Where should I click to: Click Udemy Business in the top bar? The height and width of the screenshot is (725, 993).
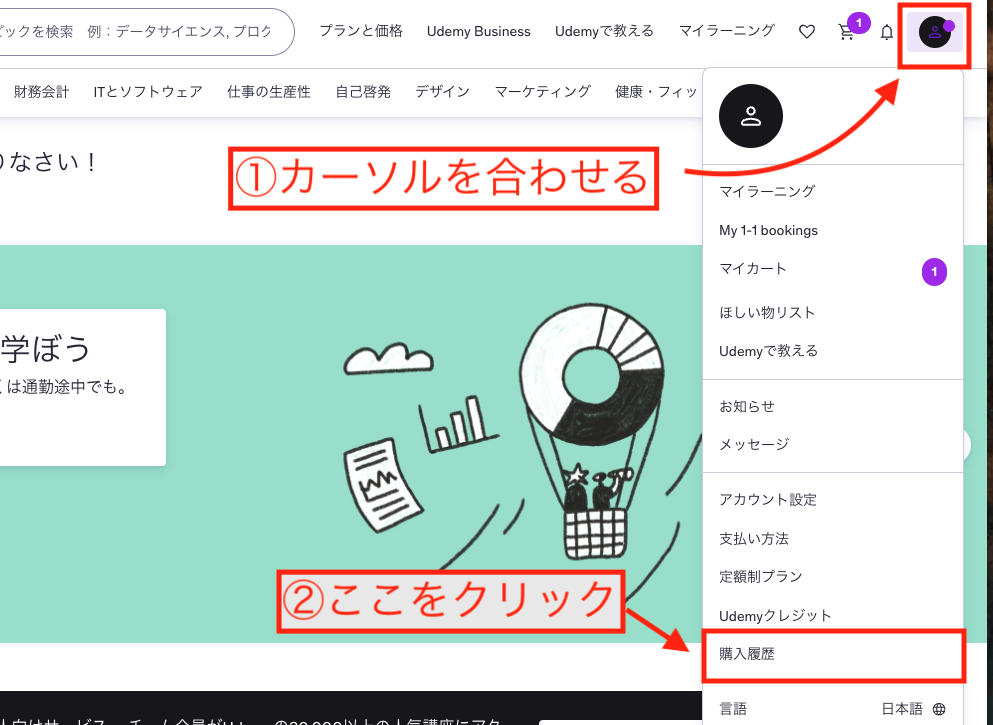478,31
